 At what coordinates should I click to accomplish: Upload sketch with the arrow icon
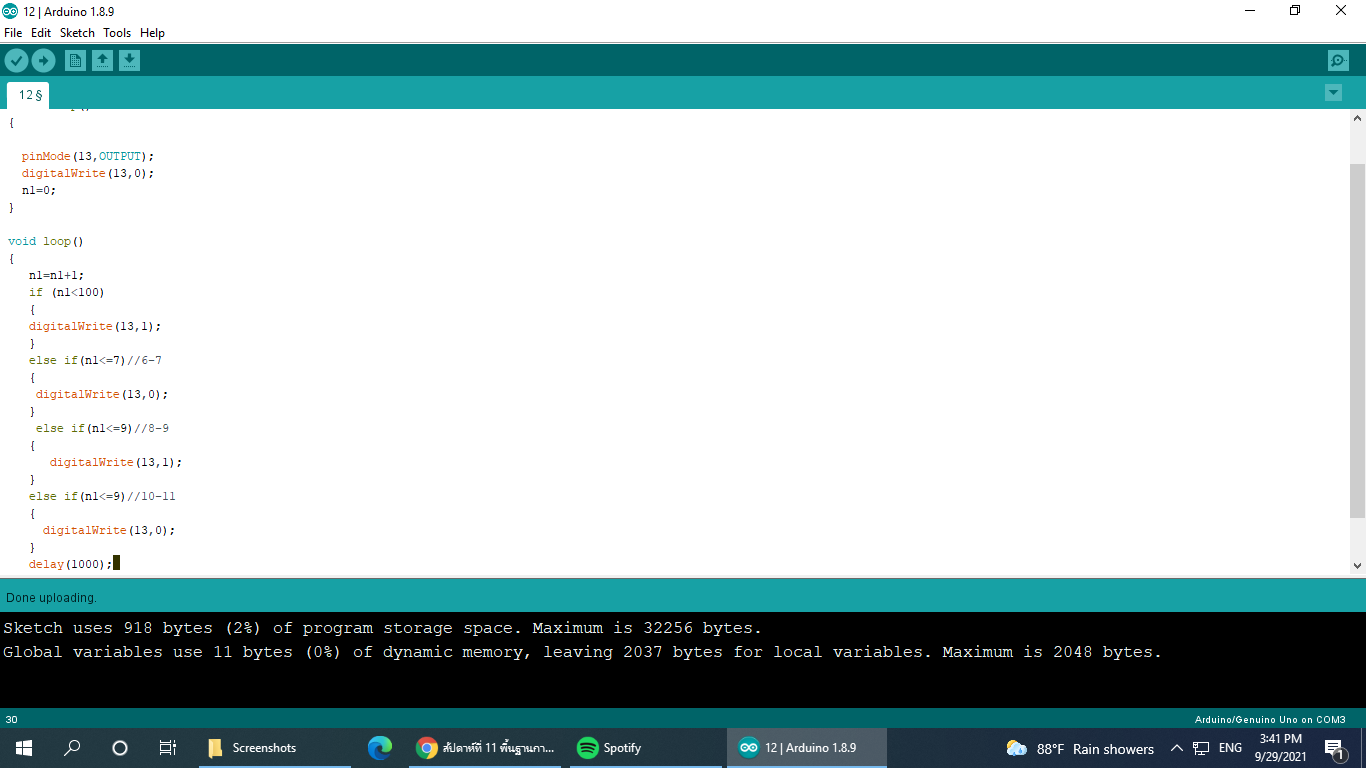43,61
